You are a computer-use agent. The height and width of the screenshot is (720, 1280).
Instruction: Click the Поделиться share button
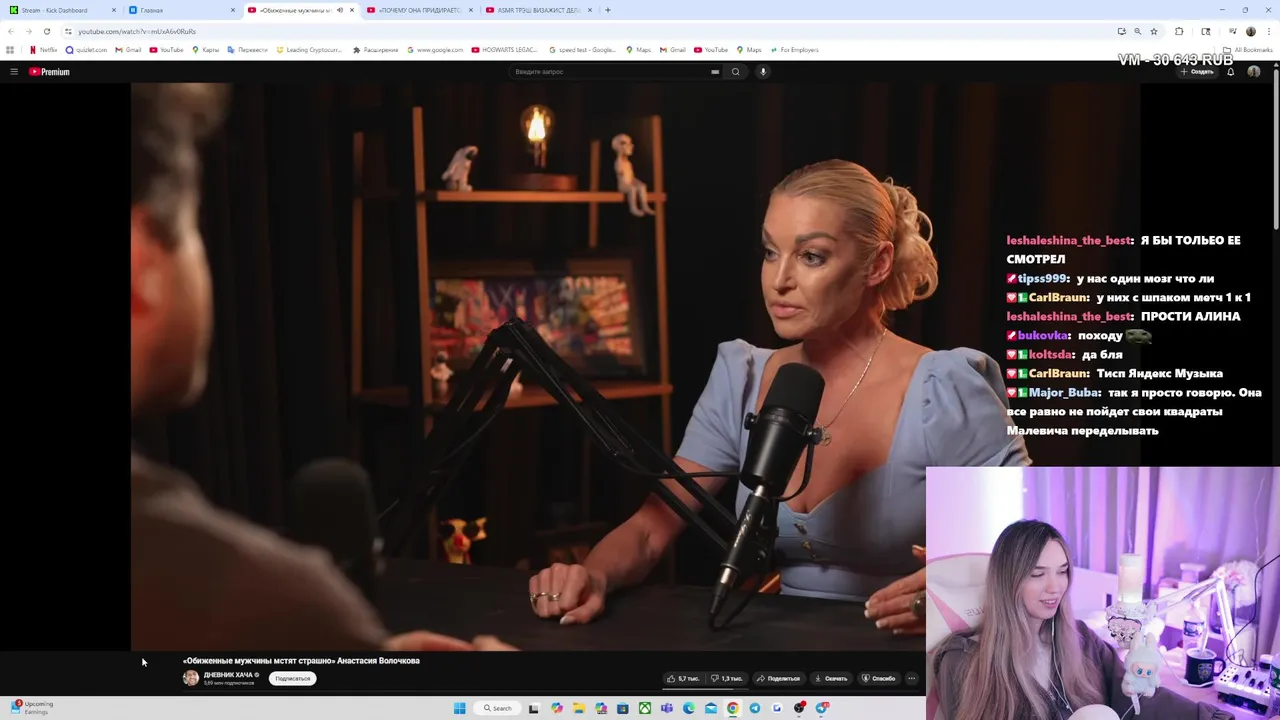(x=778, y=678)
